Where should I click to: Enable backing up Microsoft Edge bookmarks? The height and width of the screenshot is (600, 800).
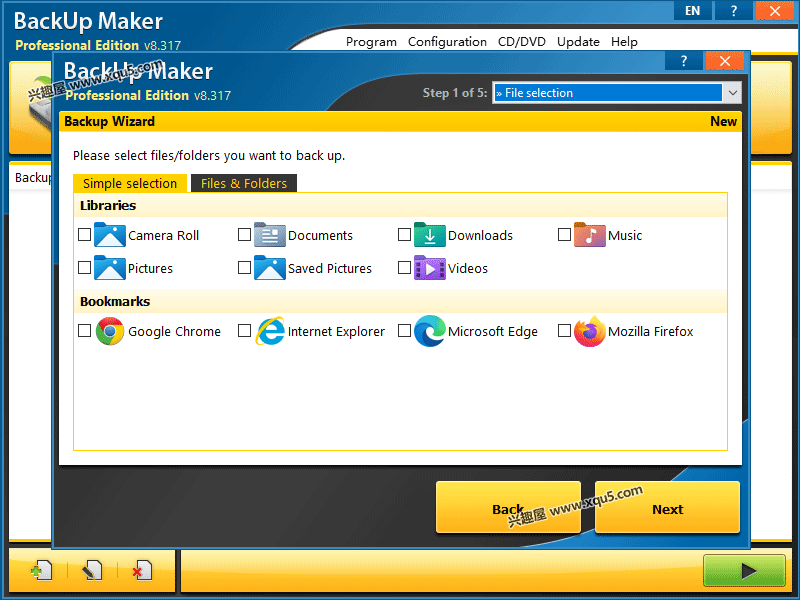[x=404, y=331]
